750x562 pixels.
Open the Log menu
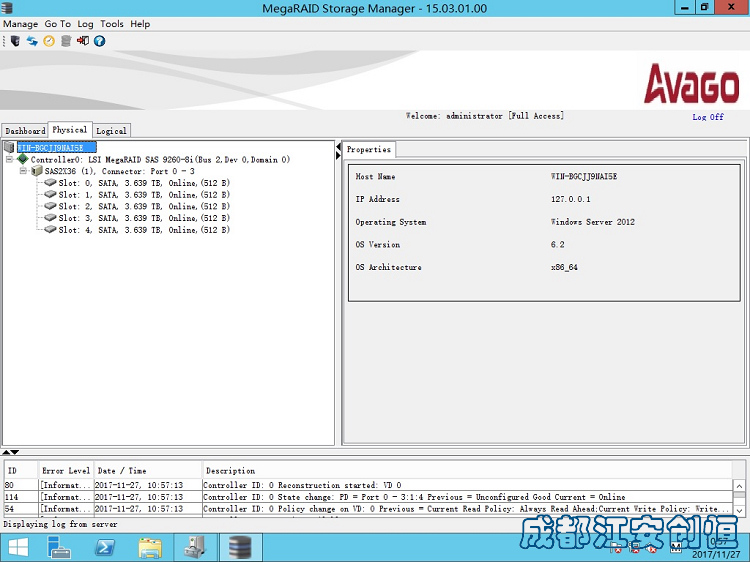point(85,24)
